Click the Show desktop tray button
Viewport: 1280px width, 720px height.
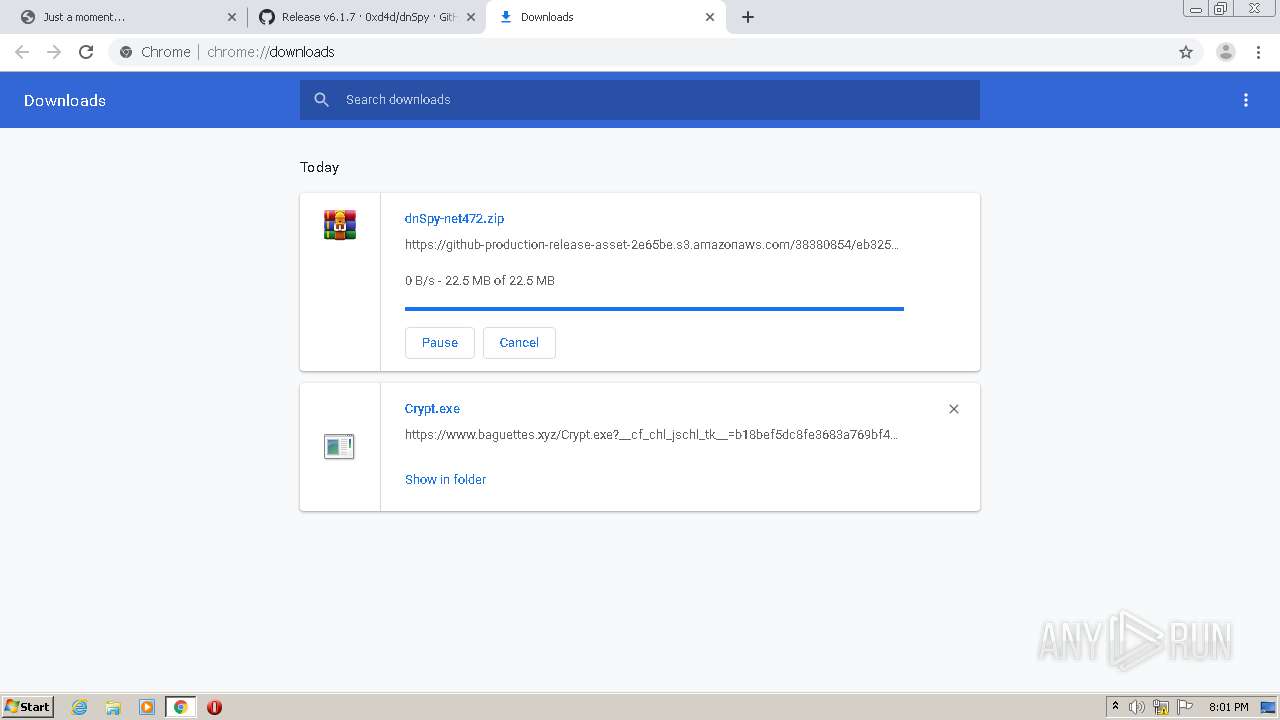pyautogui.click(x=1269, y=707)
